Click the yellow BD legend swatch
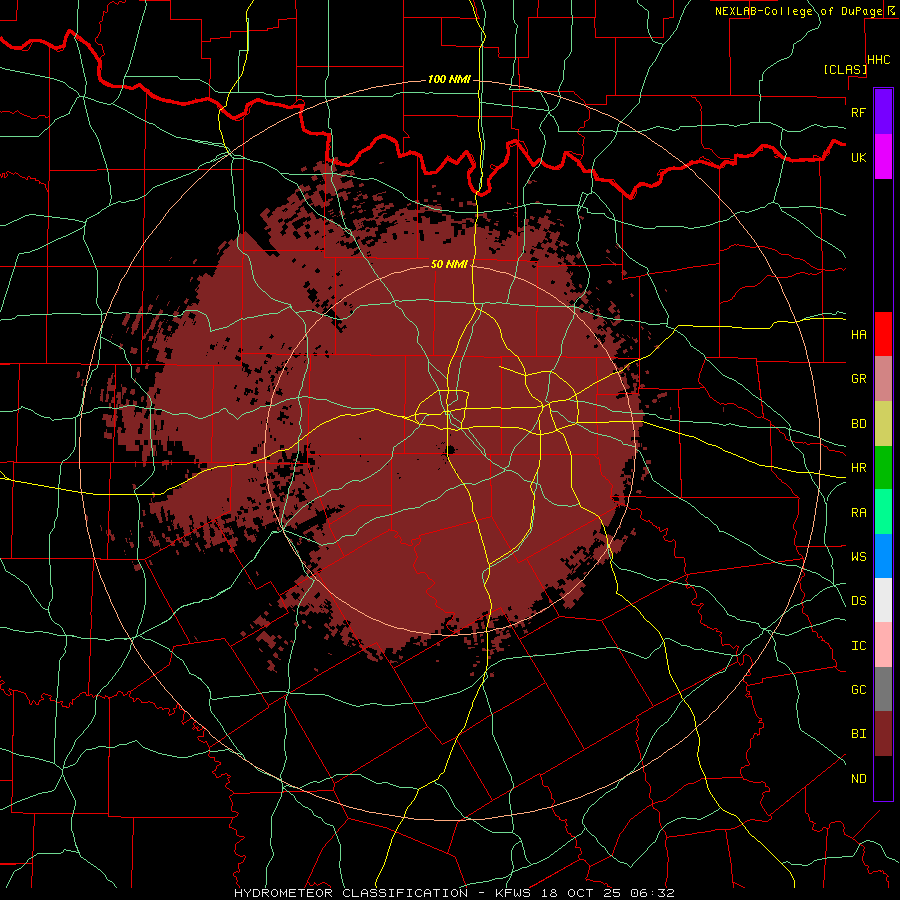This screenshot has height=900, width=900. [x=883, y=424]
